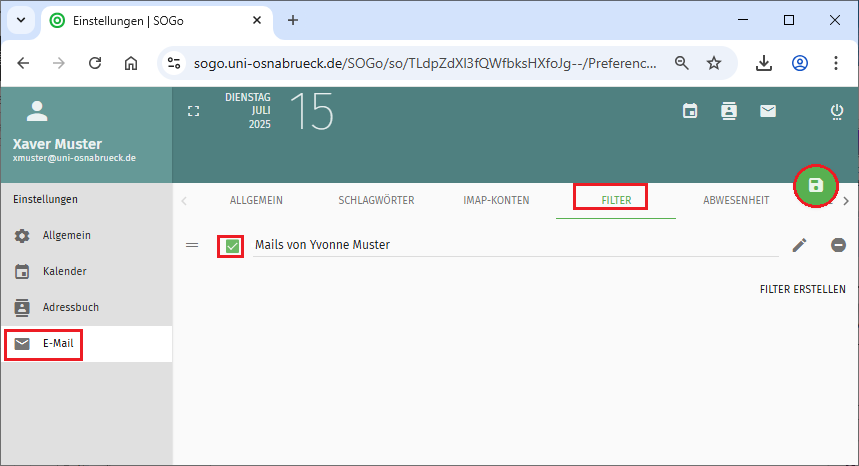Open a new browser tab
859x466 pixels.
[293, 20]
